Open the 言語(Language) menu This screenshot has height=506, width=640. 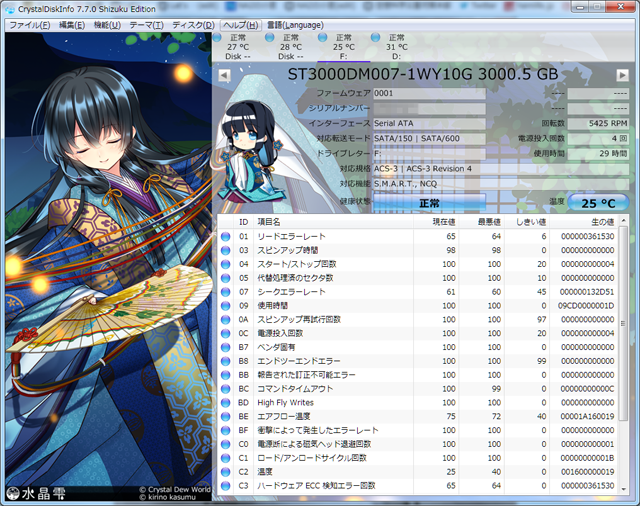tap(295, 25)
